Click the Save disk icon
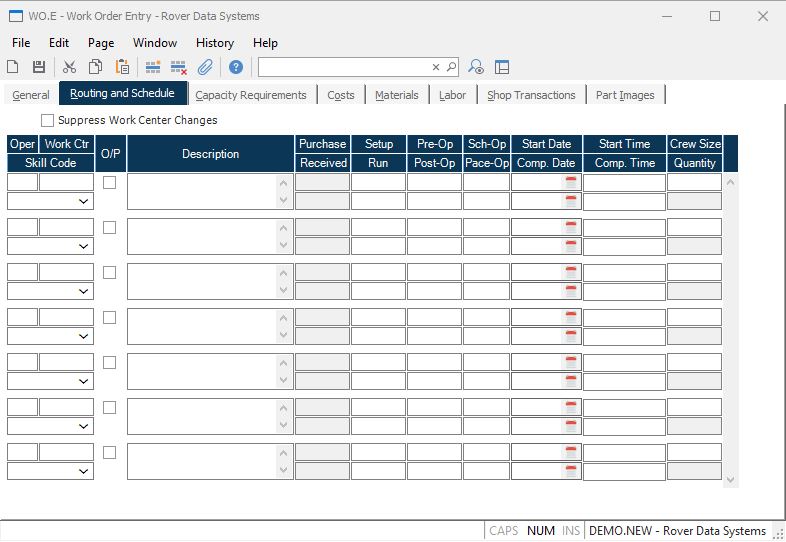Screen dimensions: 786x542 coord(39,67)
